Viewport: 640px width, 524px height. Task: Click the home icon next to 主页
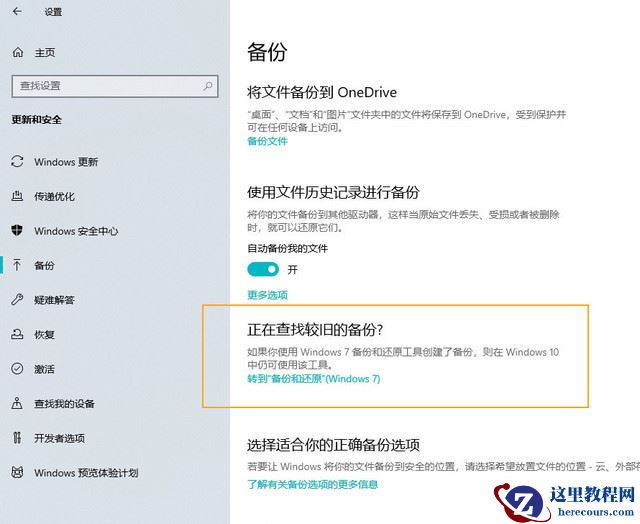[x=18, y=52]
